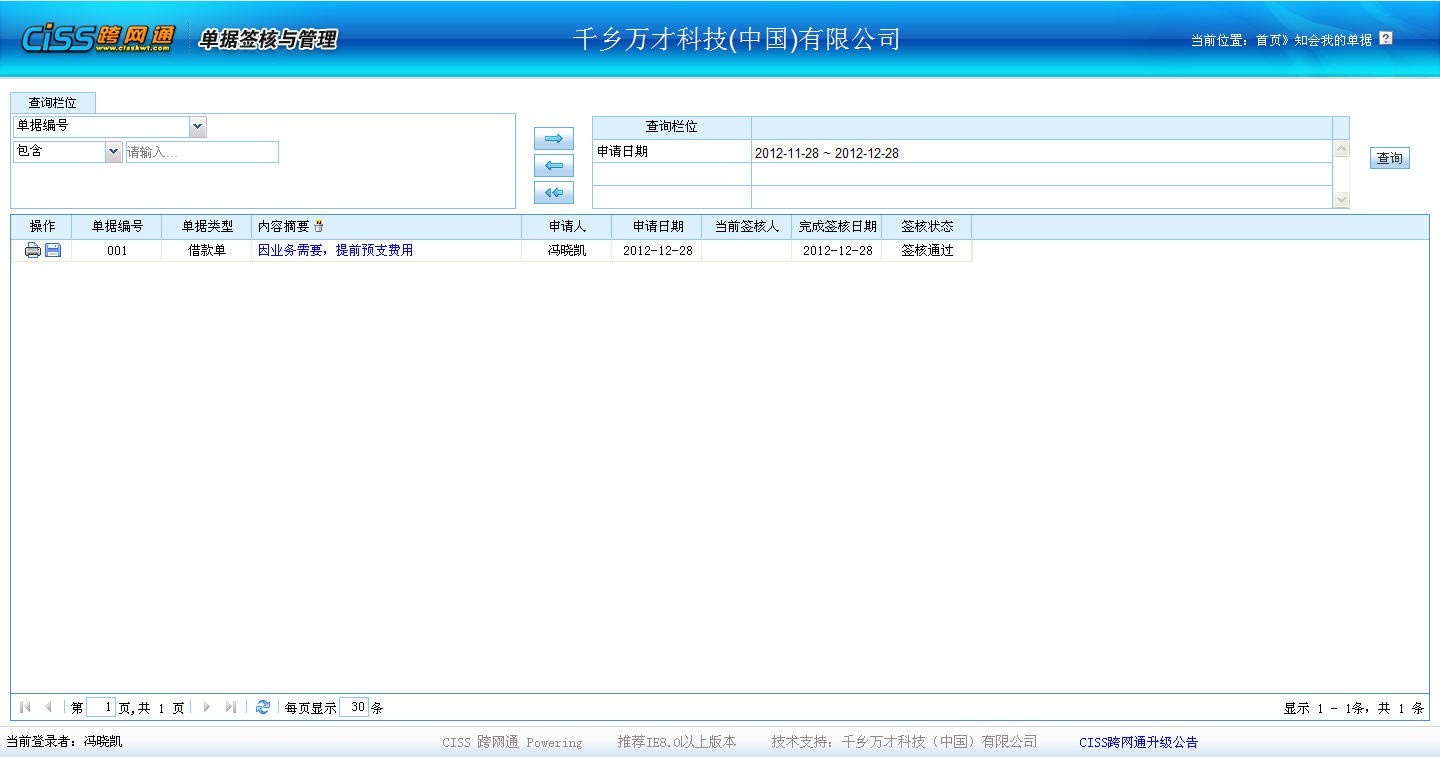The width and height of the screenshot is (1440, 757).
Task: Select the 查询栏位 tab
Action: [52, 103]
